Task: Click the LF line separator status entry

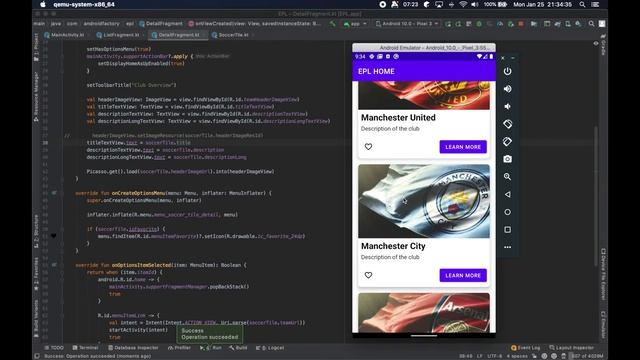Action: pos(480,356)
